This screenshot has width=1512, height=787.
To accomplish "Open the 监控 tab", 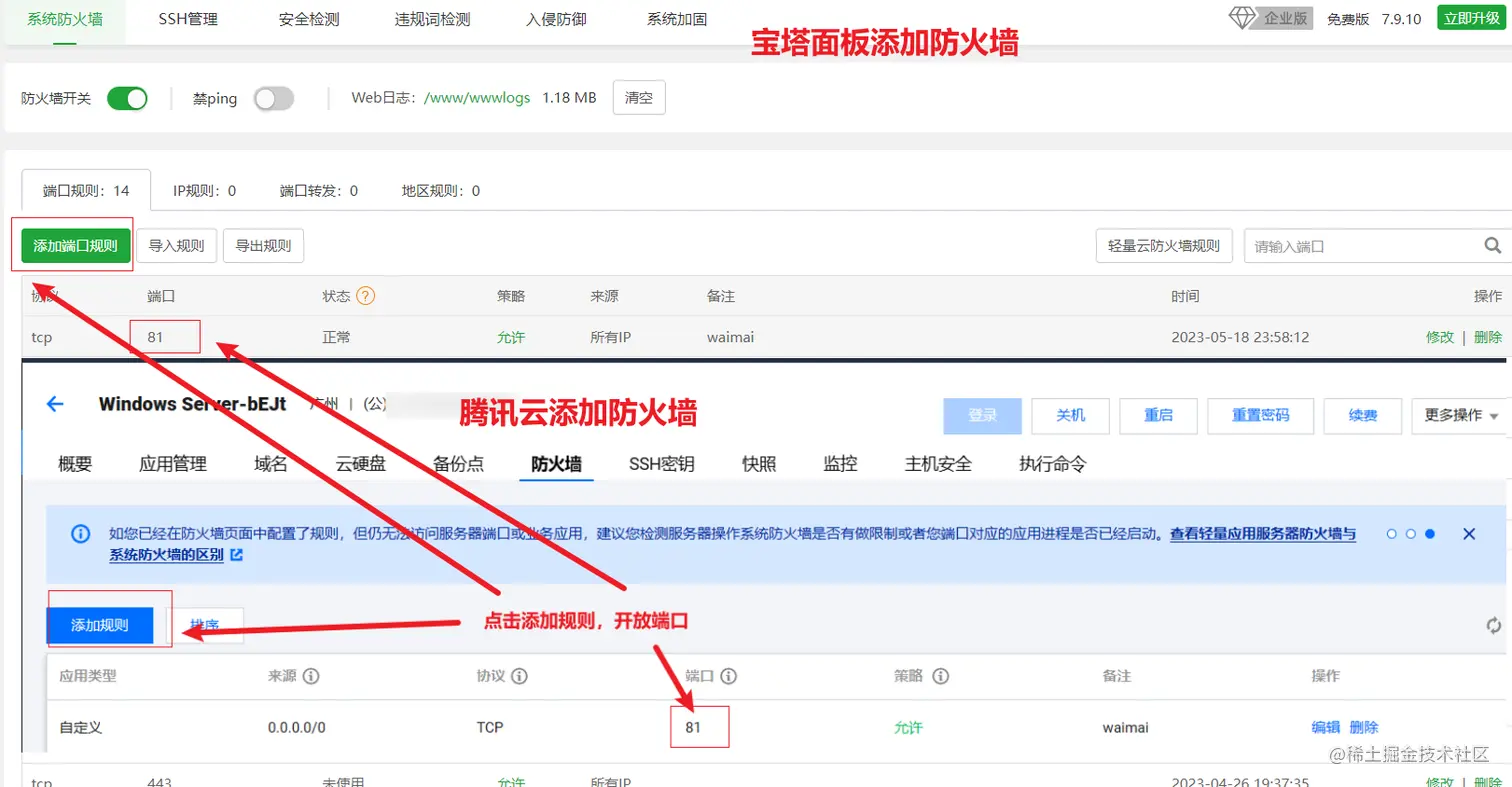I will click(840, 464).
